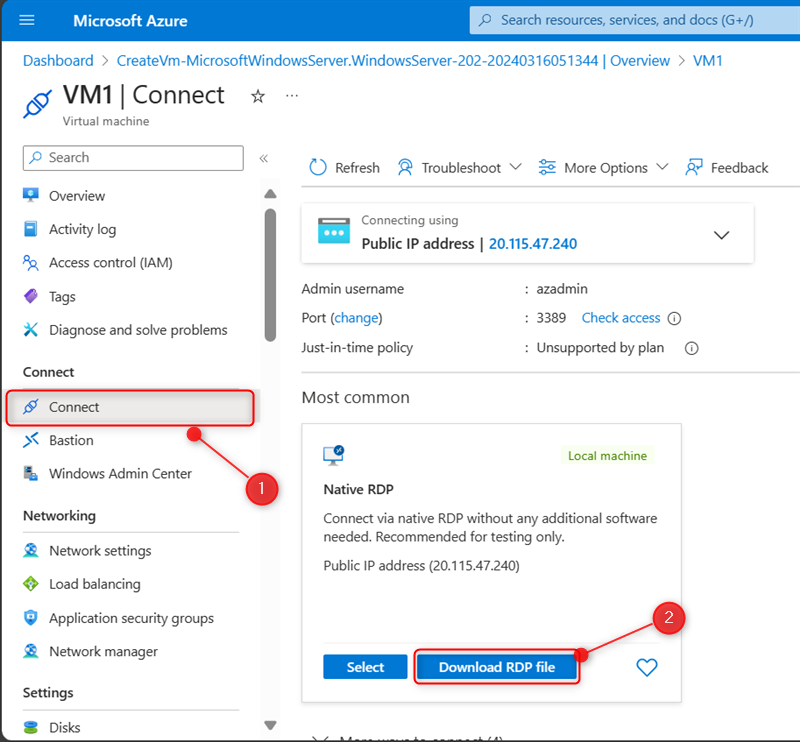Click the Dashboard breadcrumb link
Viewport: 800px width, 742px height.
point(58,61)
